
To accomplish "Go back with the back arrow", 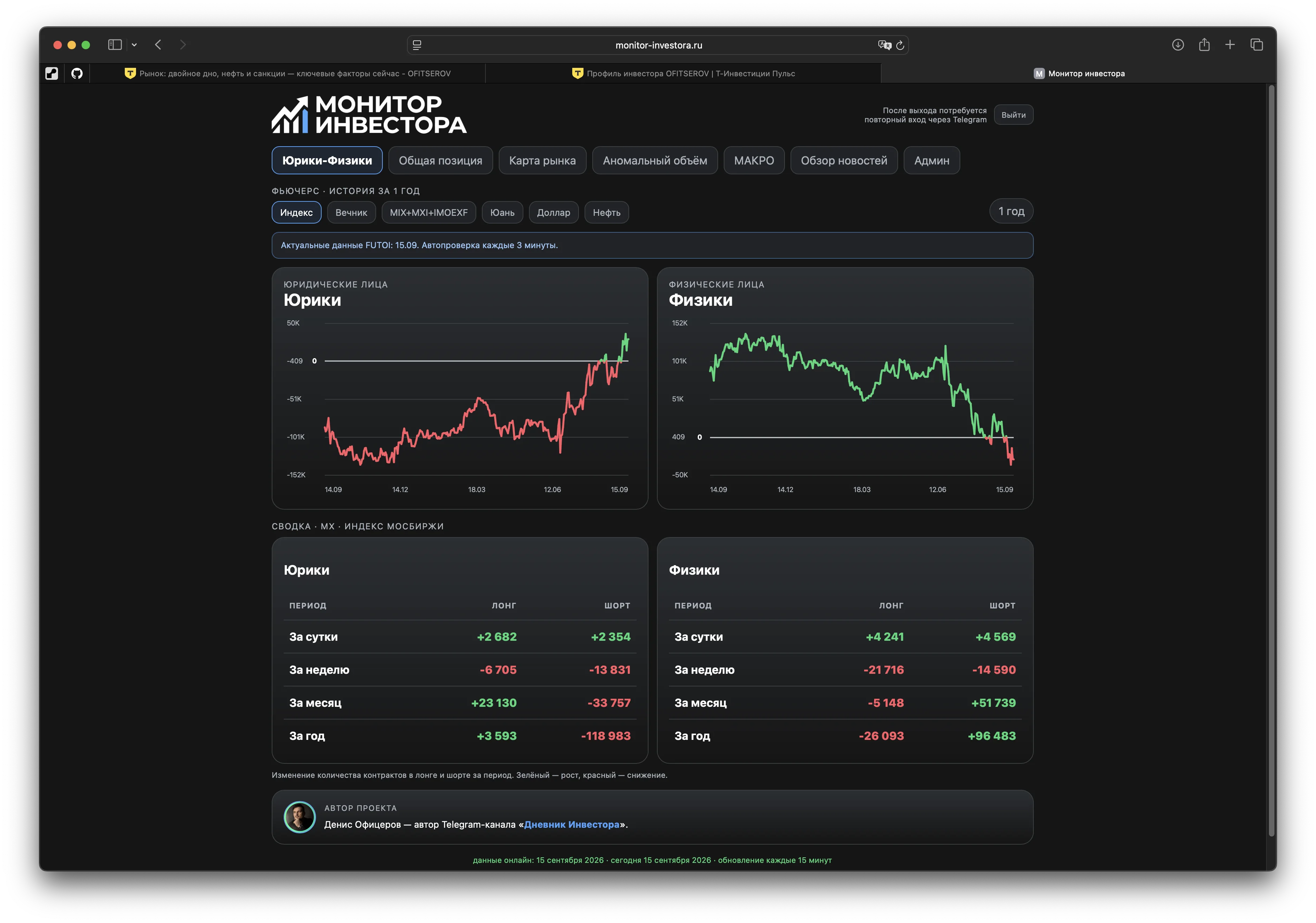I will (x=158, y=45).
